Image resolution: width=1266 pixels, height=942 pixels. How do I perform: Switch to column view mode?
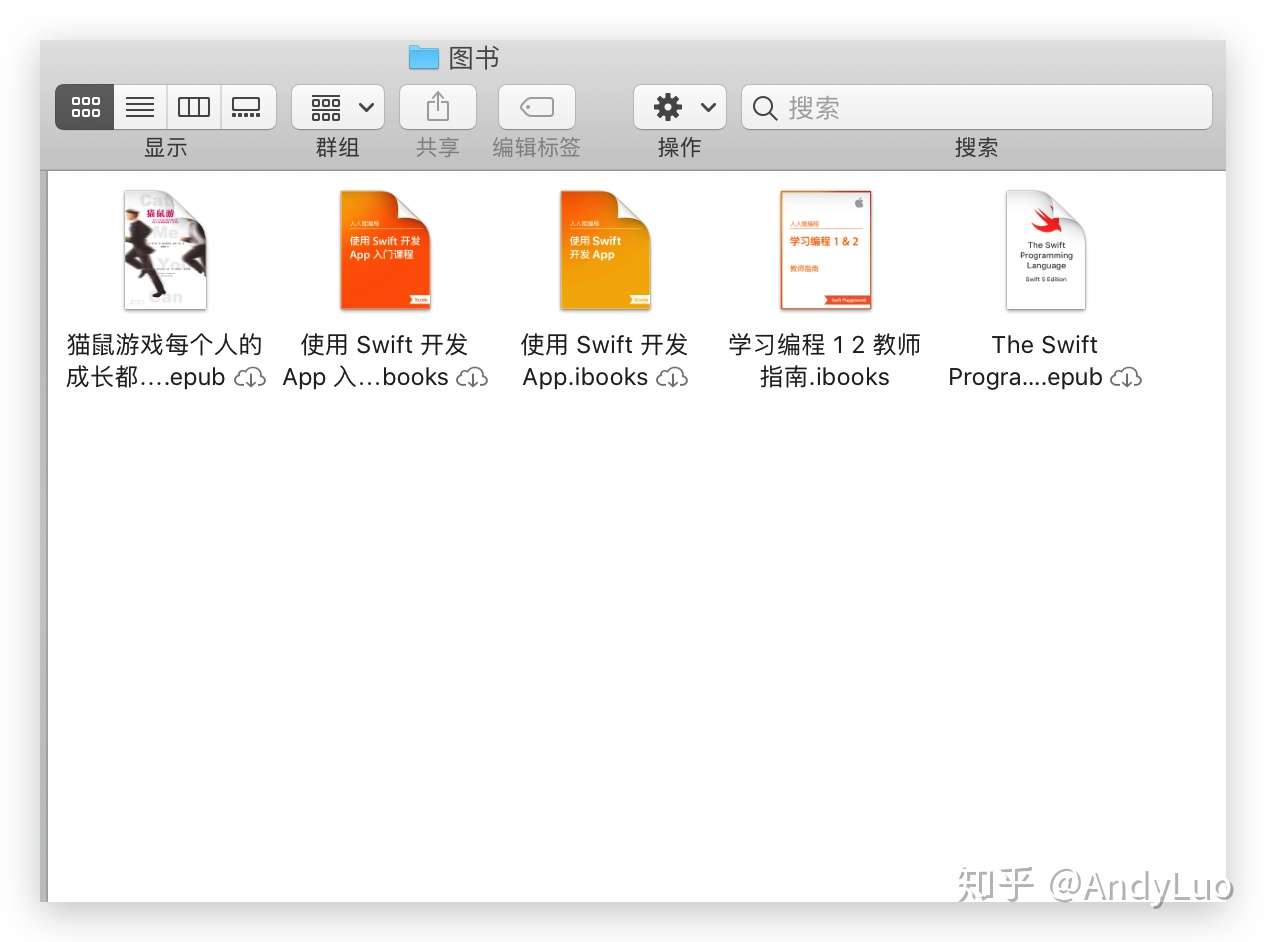pyautogui.click(x=193, y=107)
